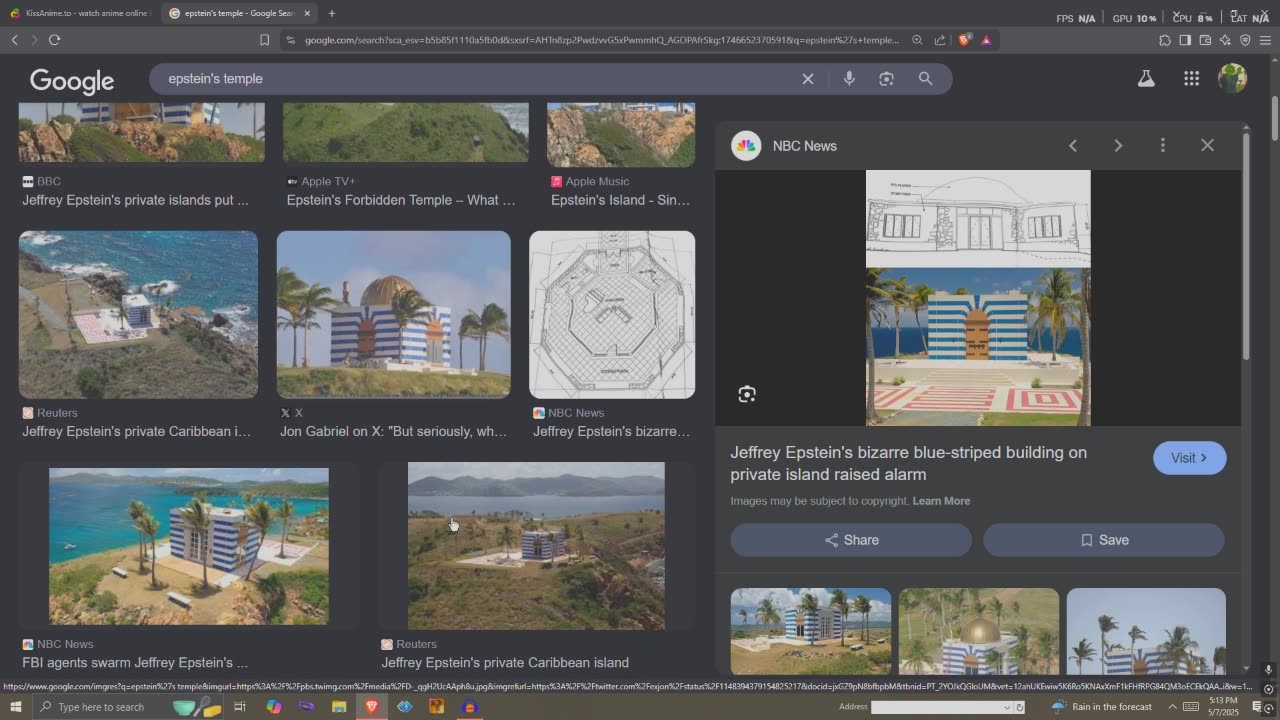Image resolution: width=1280 pixels, height=720 pixels.
Task: Open Search Labs flask icon
Action: pos(1146,79)
